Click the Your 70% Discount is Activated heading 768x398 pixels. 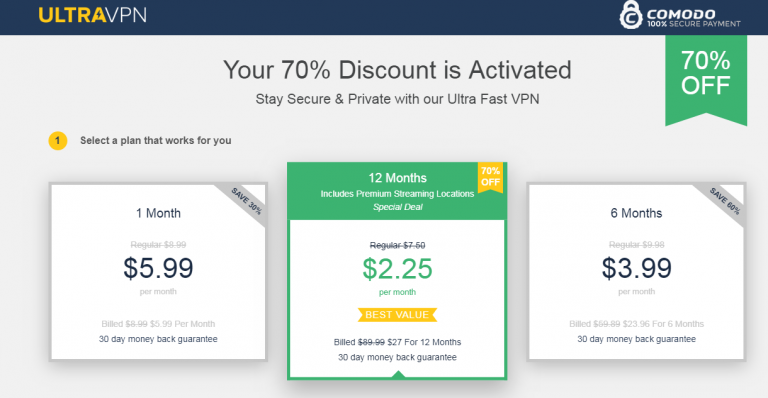click(397, 70)
